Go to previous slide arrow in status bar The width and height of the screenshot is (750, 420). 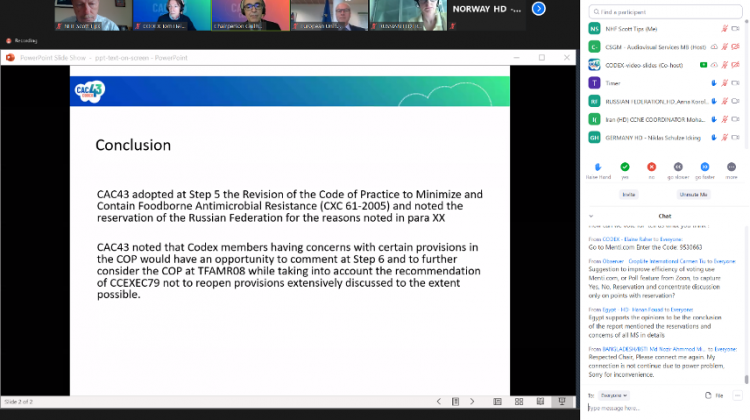point(438,401)
